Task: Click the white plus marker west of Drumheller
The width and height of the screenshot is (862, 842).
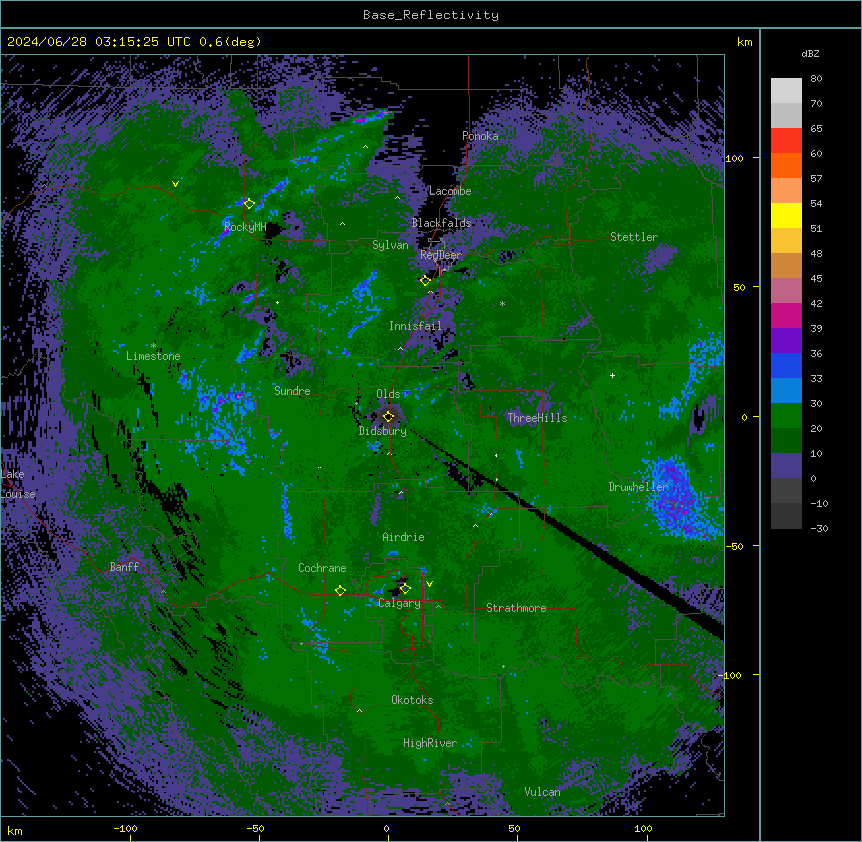Action: (x=612, y=375)
